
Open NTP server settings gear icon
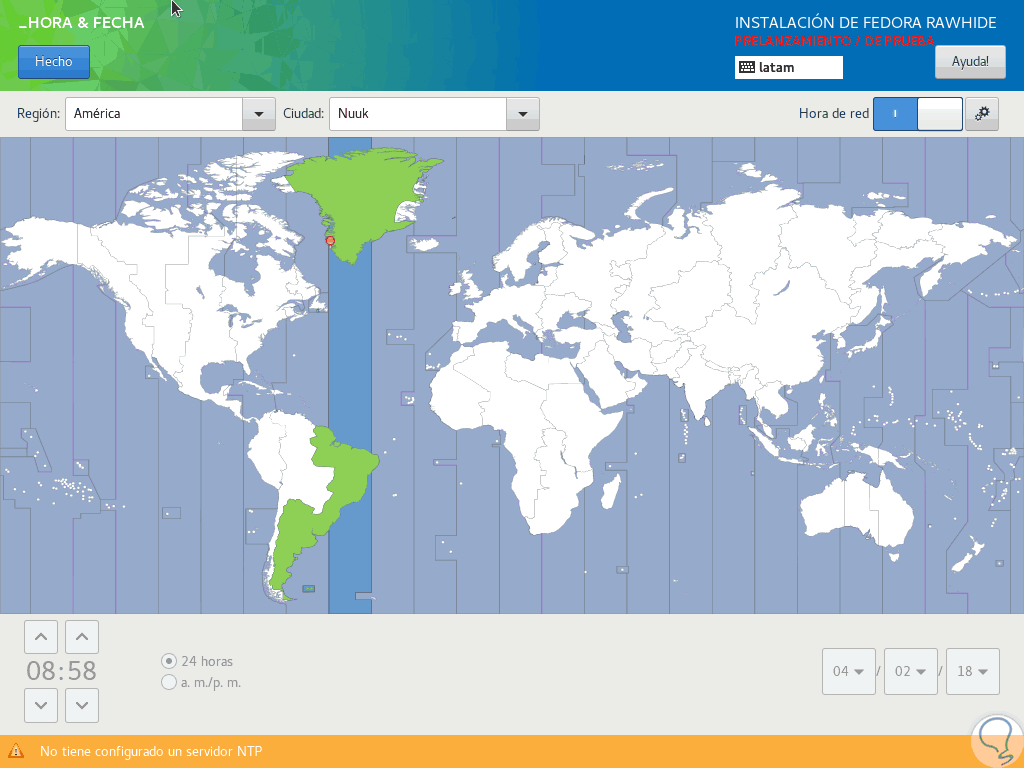982,114
